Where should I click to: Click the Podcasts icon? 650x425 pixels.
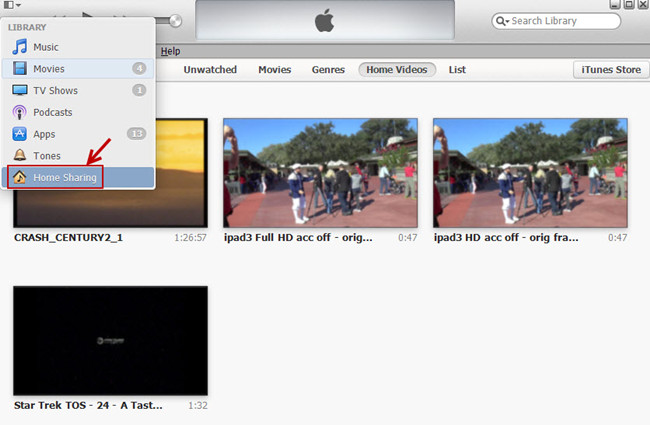(x=19, y=112)
